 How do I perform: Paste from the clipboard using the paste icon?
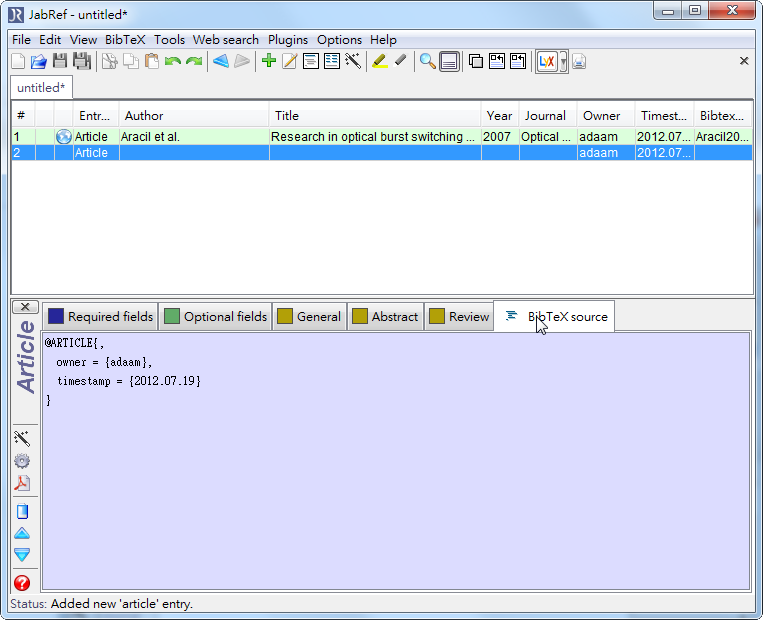pos(152,61)
